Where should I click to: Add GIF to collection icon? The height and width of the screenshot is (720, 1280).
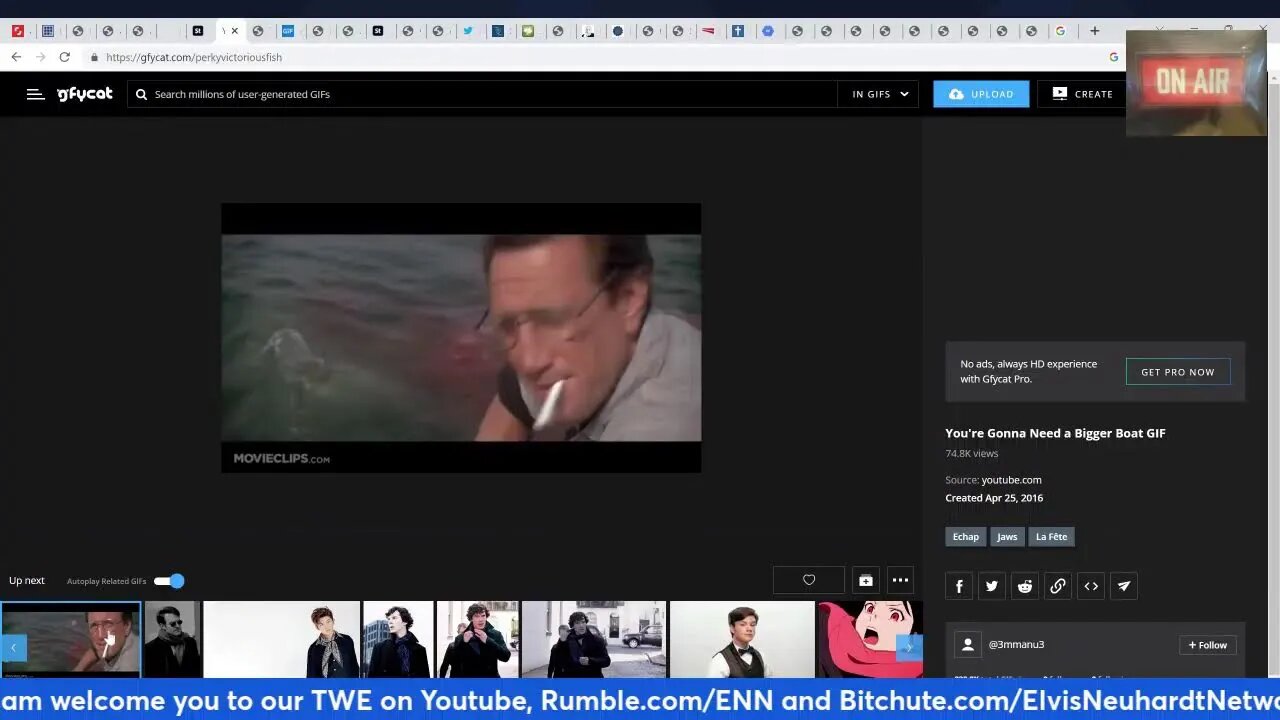coord(866,580)
